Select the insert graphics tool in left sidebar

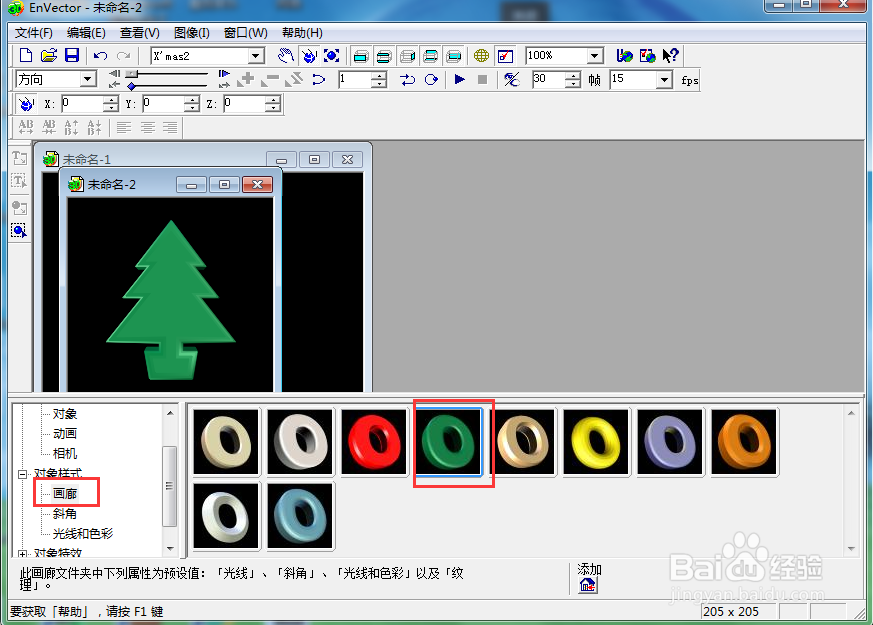point(19,208)
